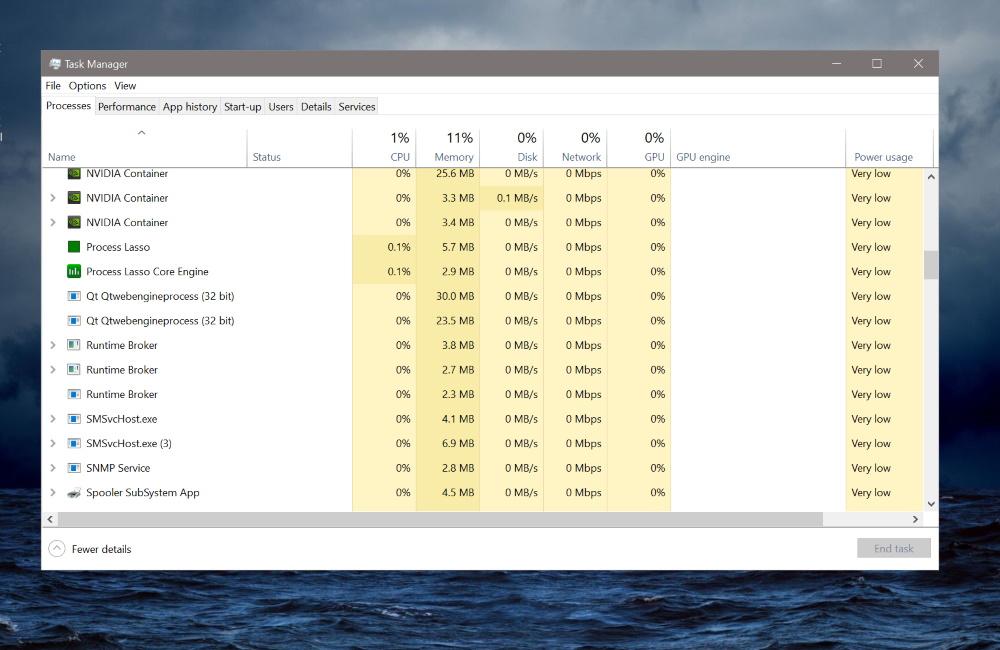Click the 30.0 MB memory value cell

[x=448, y=296]
